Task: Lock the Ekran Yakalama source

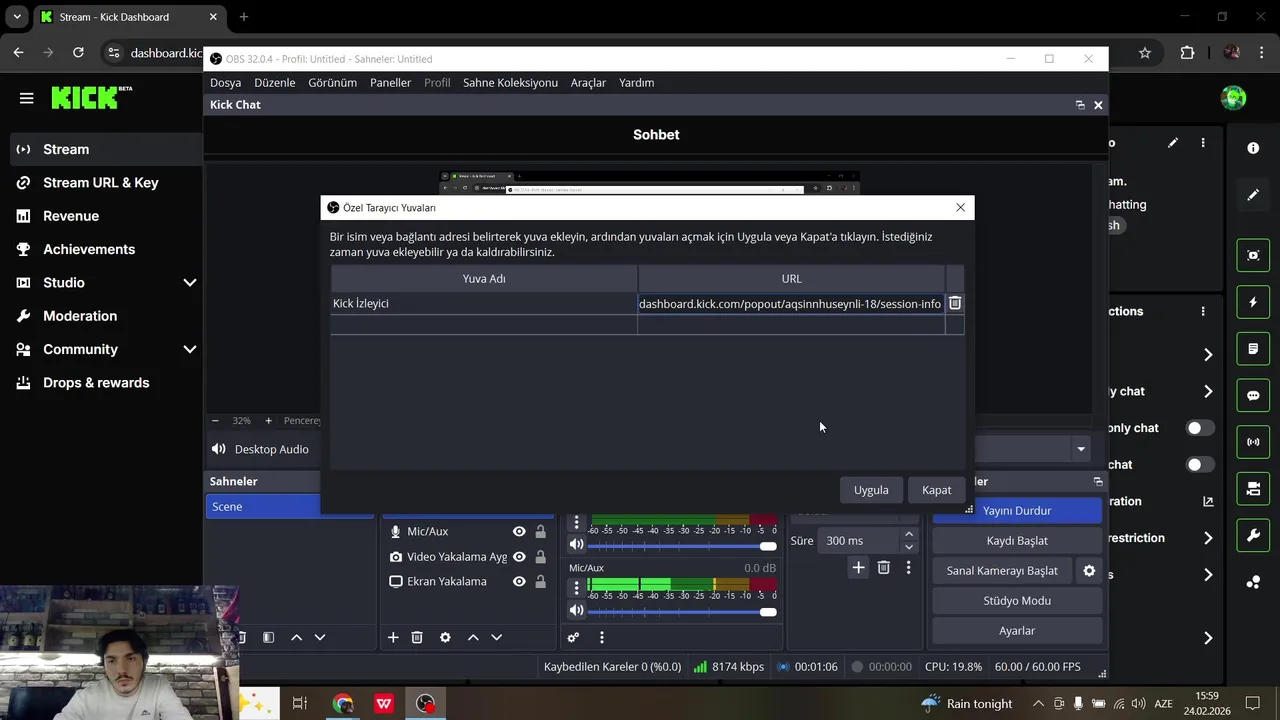Action: click(x=541, y=581)
